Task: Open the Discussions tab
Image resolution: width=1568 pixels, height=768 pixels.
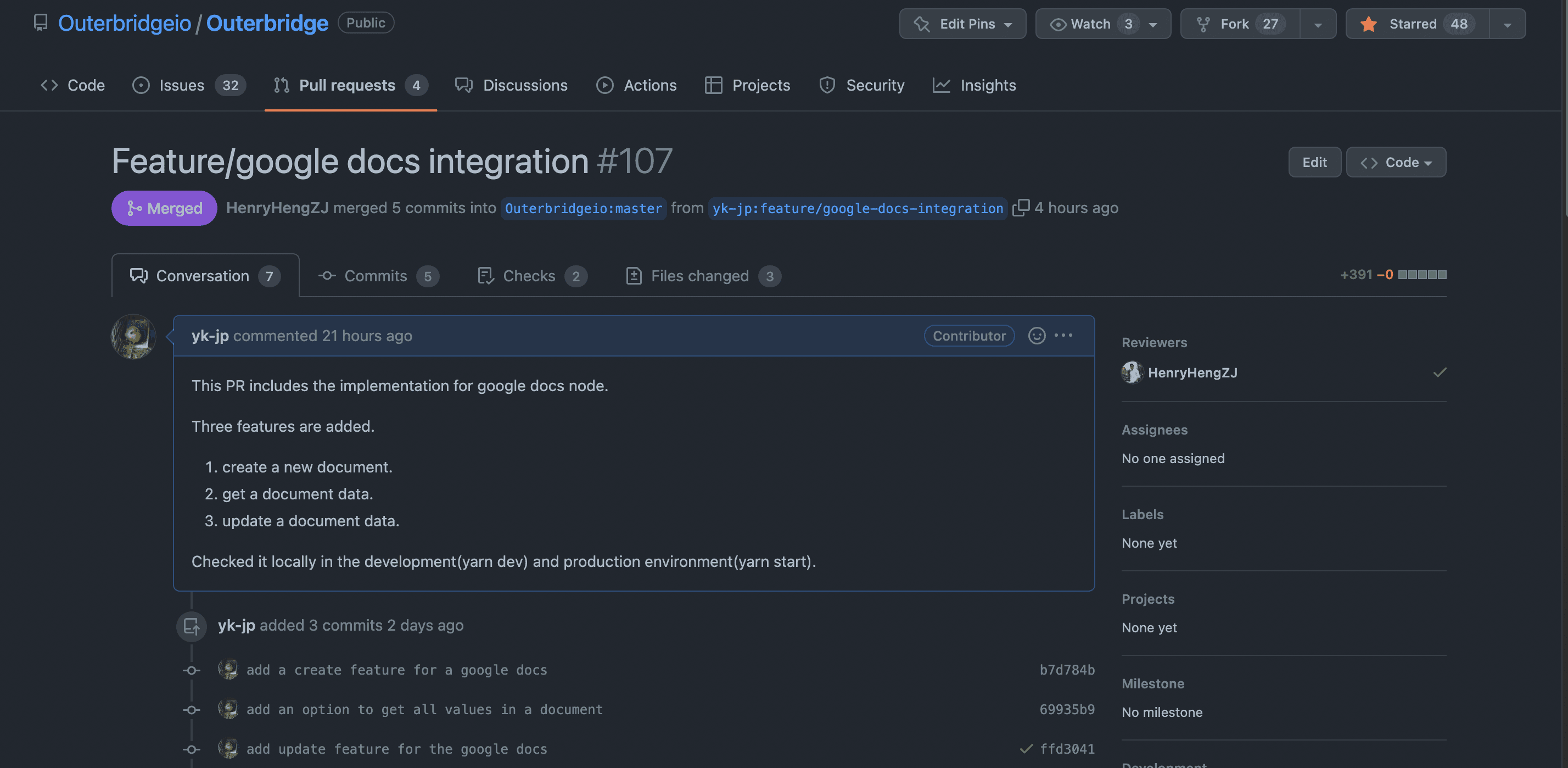Action: (x=511, y=85)
